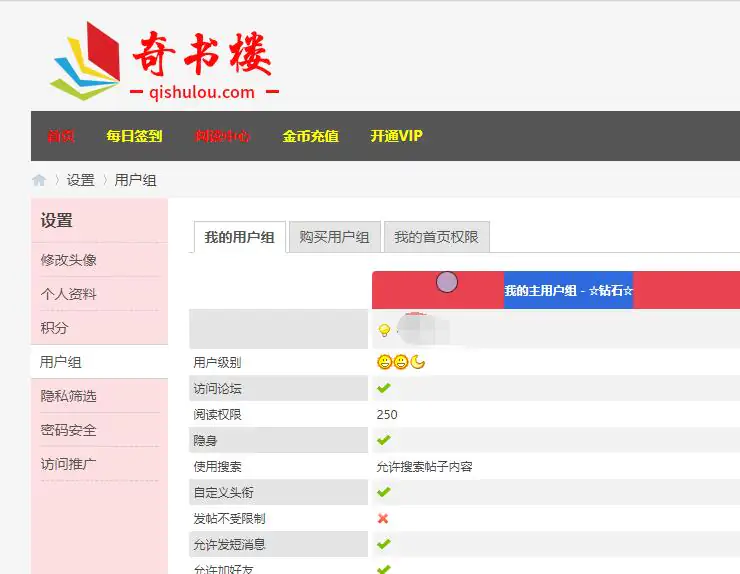Click the 设置 sidebar heading
Image resolution: width=740 pixels, height=574 pixels.
pos(57,220)
